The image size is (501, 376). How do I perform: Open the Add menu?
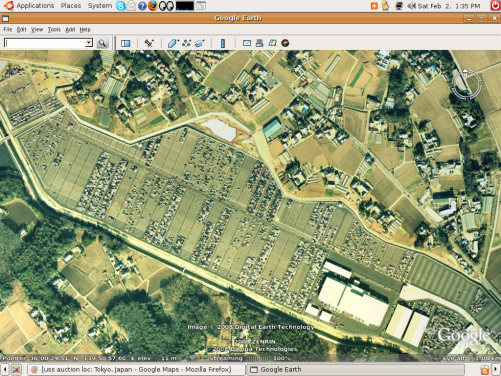[70, 30]
